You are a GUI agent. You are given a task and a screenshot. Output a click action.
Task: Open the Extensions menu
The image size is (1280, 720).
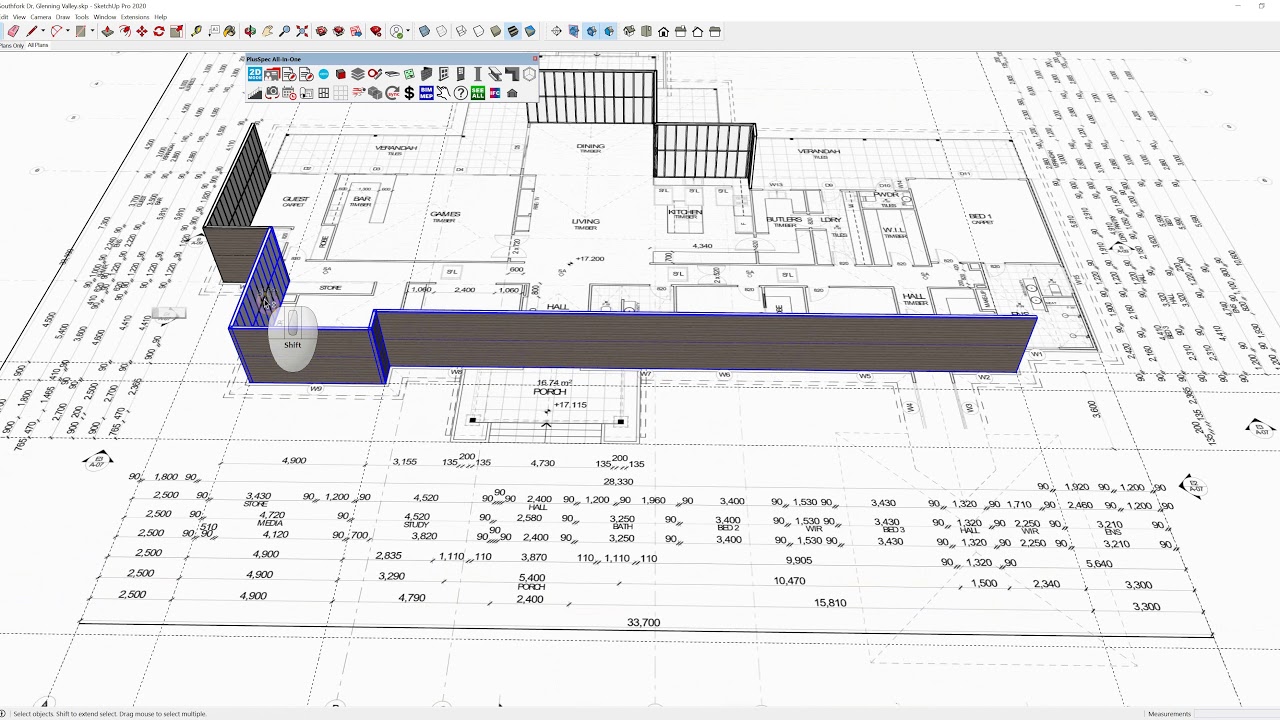tap(135, 17)
